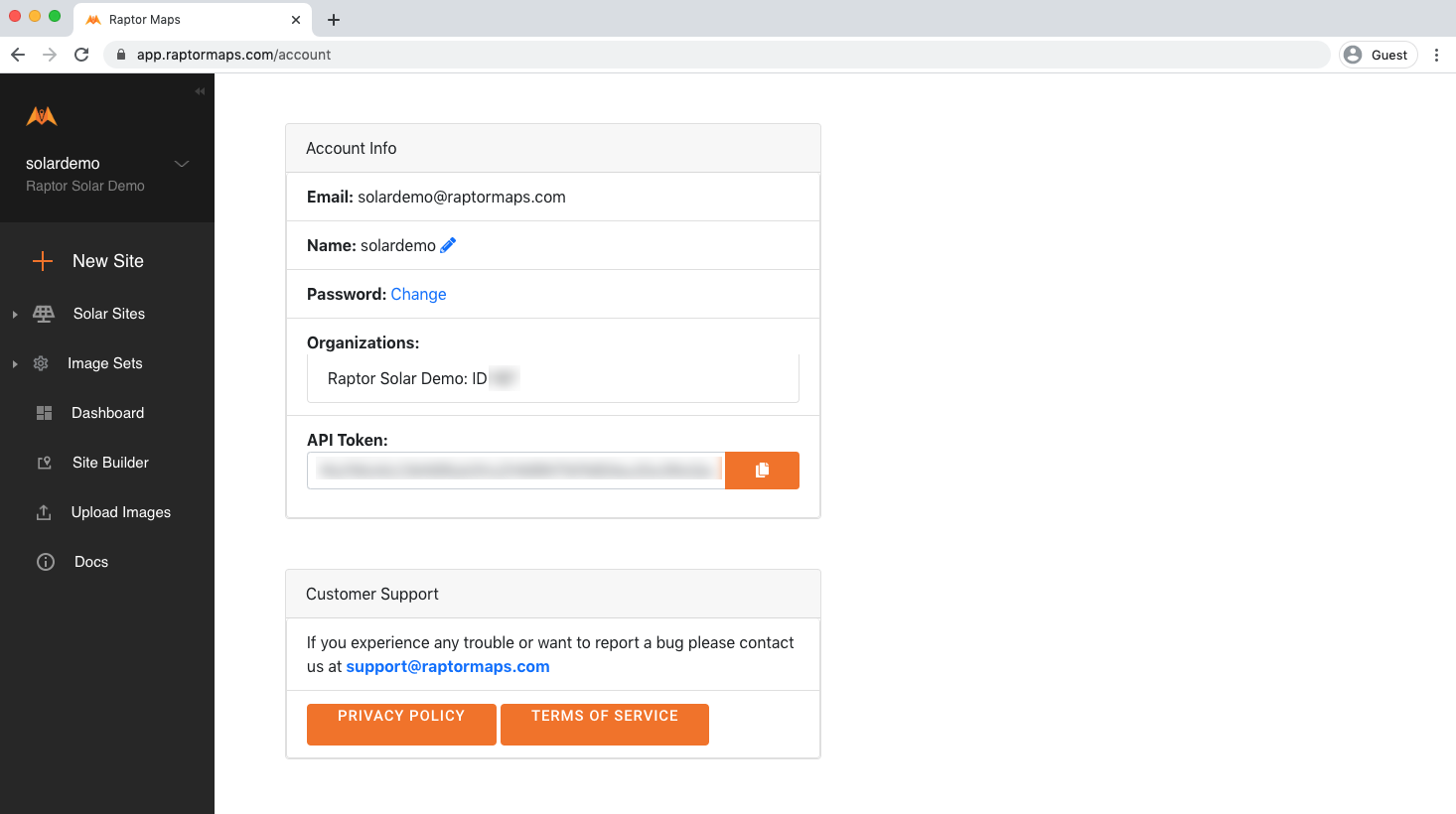Edit name with the blue pencil icon
The width and height of the screenshot is (1456, 814).
tap(448, 245)
